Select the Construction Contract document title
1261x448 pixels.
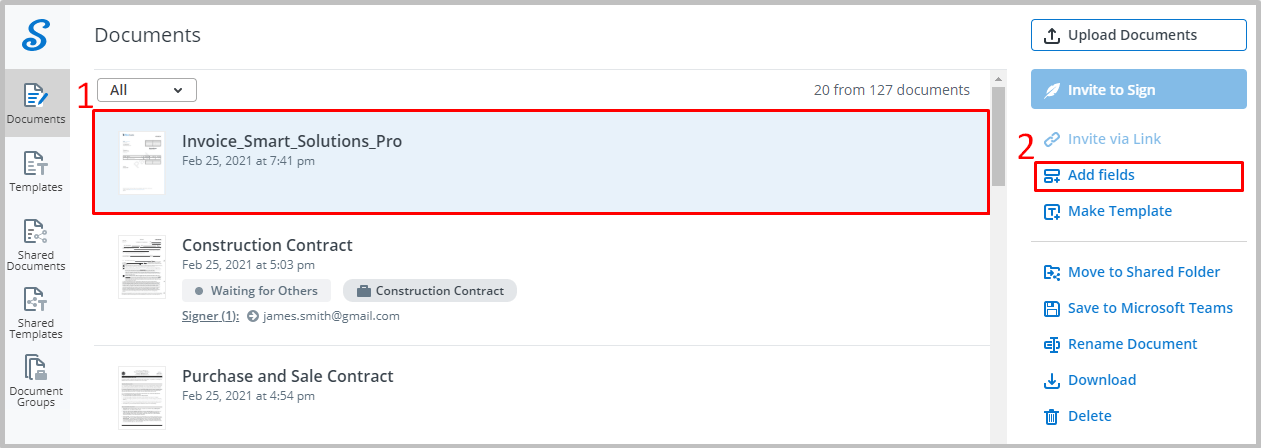click(x=267, y=245)
